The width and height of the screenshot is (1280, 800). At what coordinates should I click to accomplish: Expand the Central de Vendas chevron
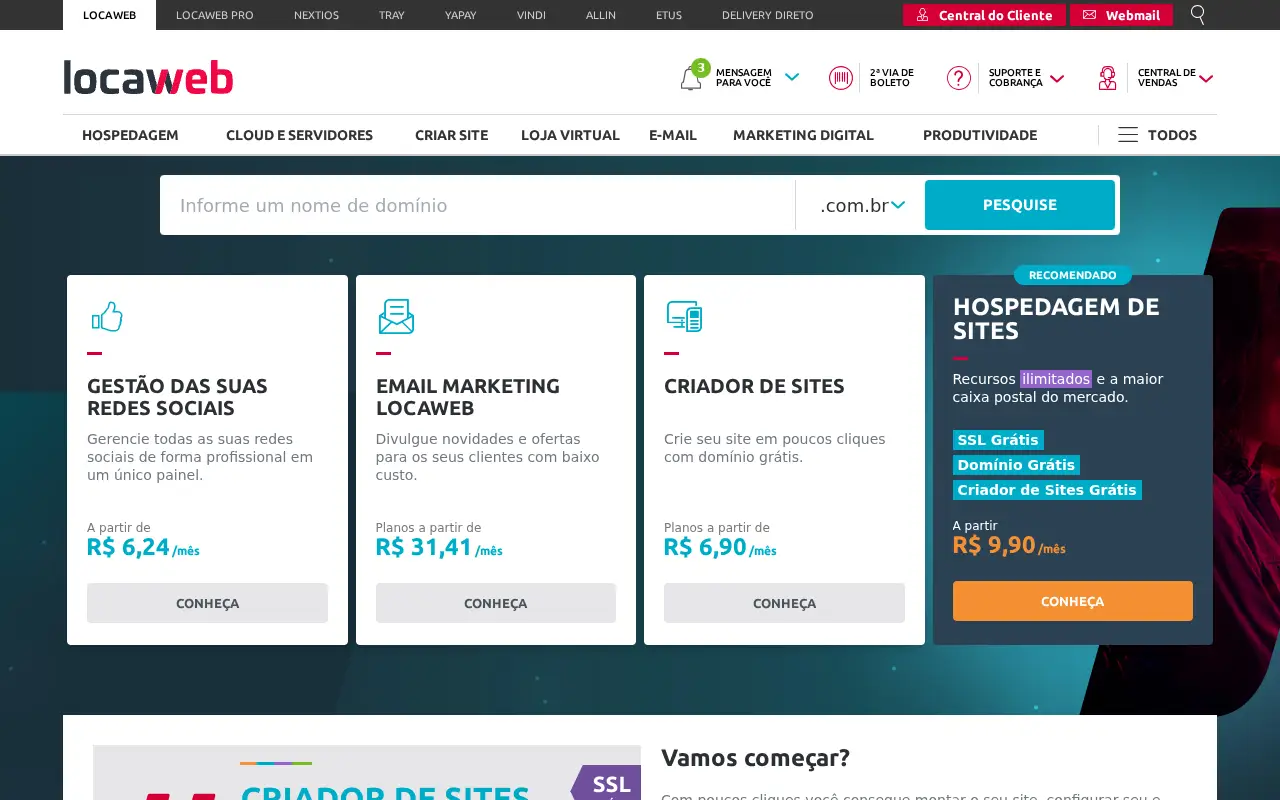[1206, 78]
